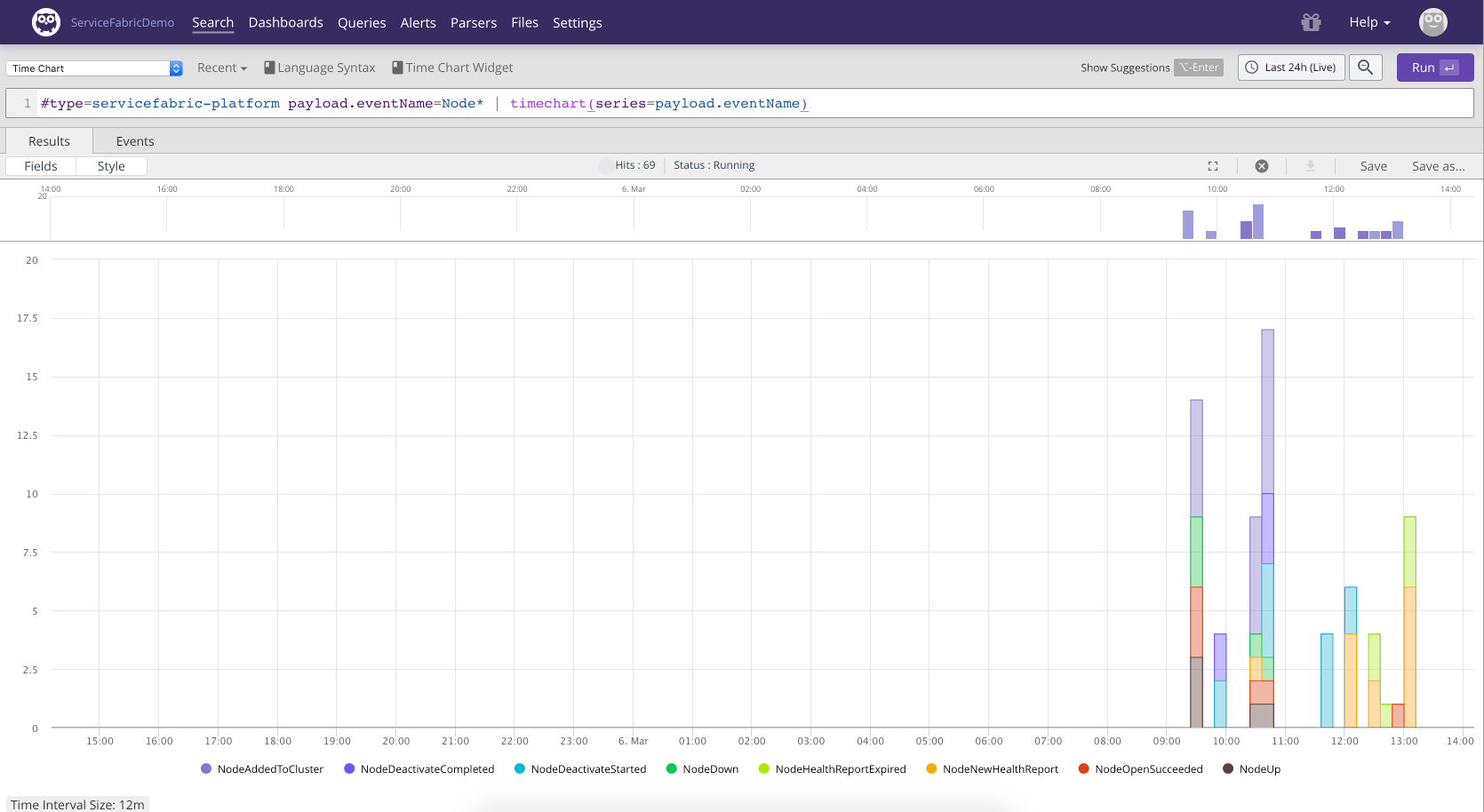This screenshot has width=1484, height=812.
Task: Open the Help menu dropdown
Action: coord(1368,22)
